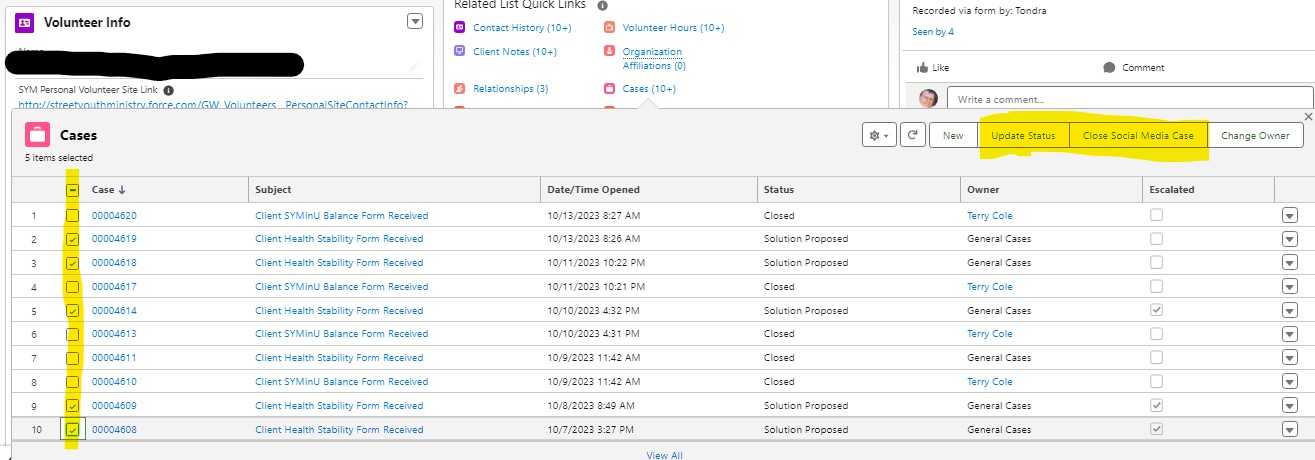This screenshot has width=1315, height=460.
Task: Uncheck the box for case 00004609
Action: tap(72, 406)
